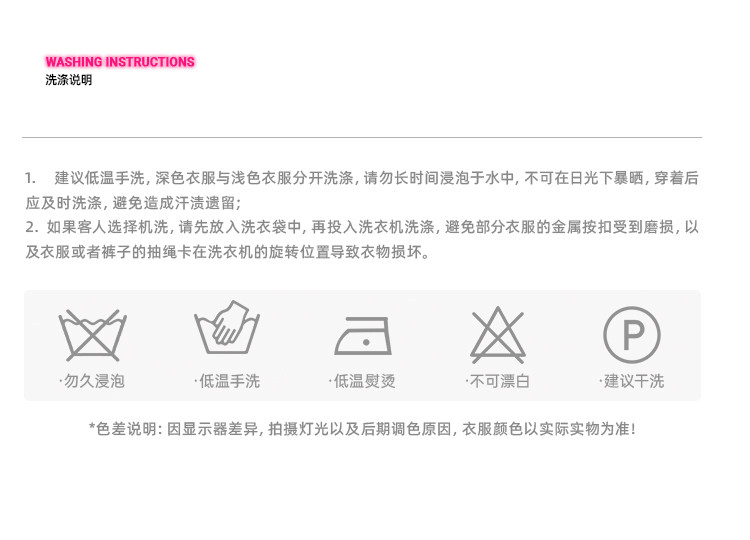
Task: Click the 色差说明 color disclaimer note
Action: [363, 429]
